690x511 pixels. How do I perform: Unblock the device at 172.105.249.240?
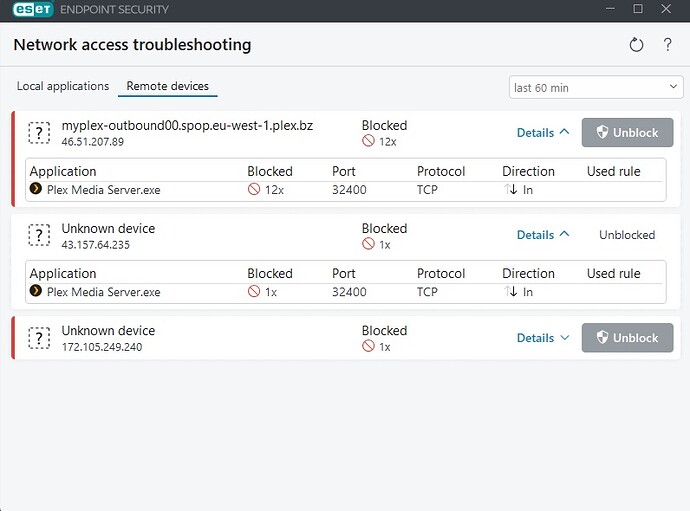[627, 338]
